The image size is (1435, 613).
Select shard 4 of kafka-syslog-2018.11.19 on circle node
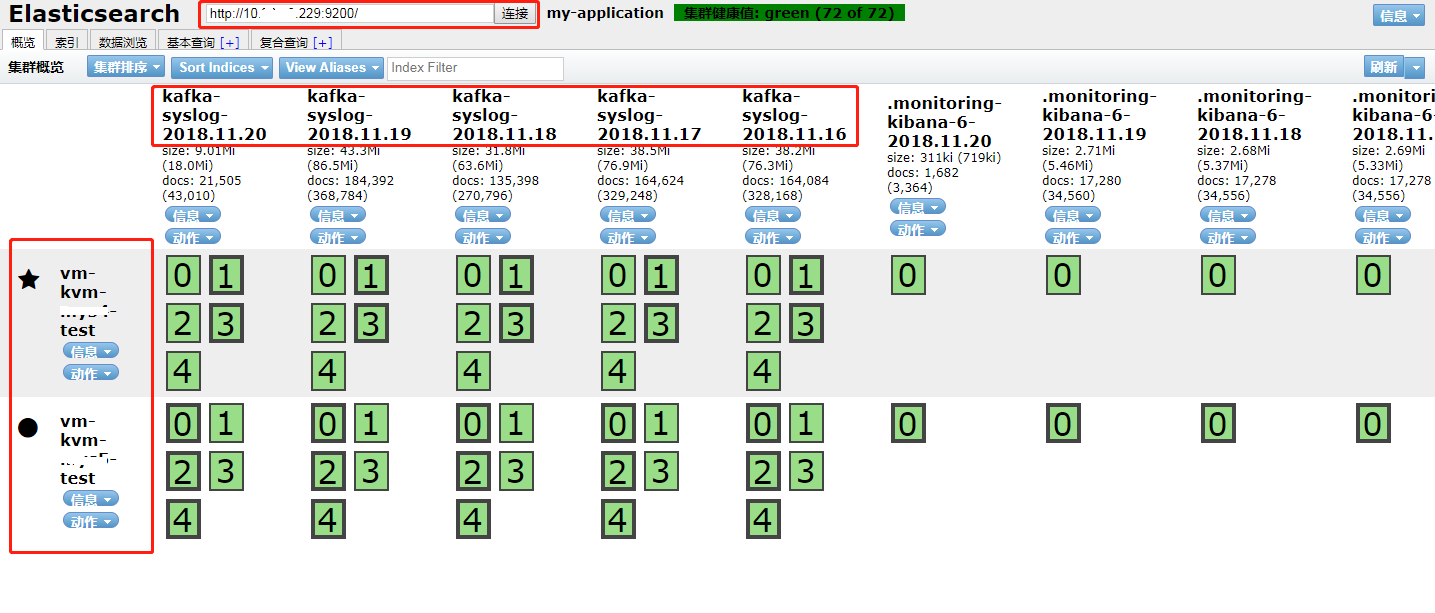[x=328, y=519]
